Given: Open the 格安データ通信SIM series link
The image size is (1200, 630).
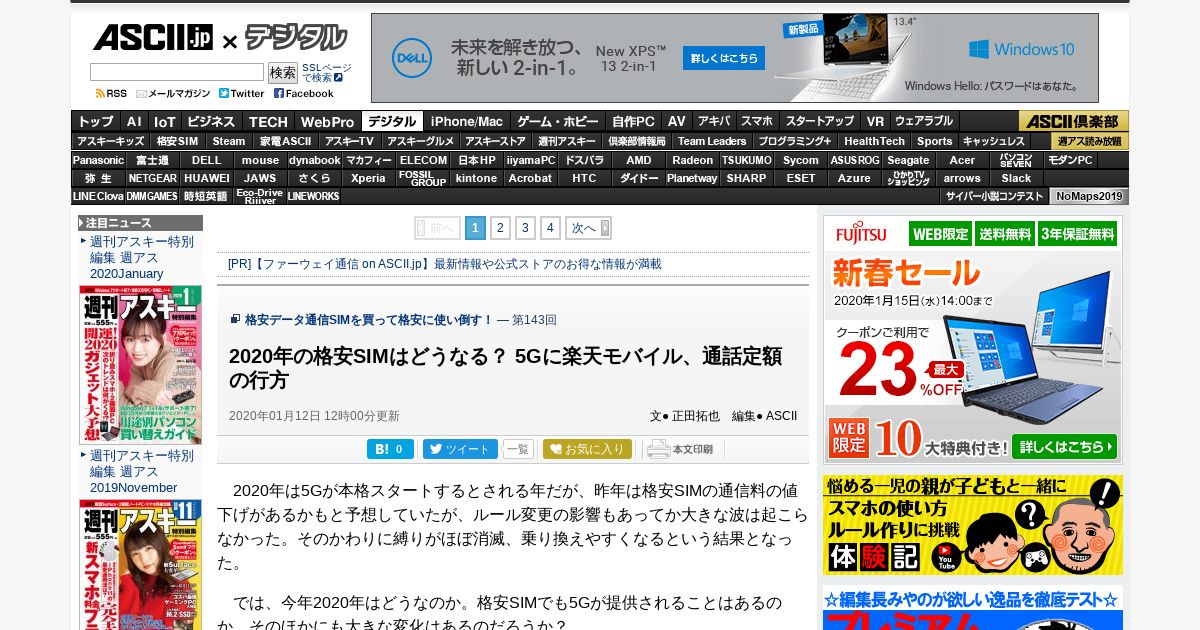Looking at the screenshot, I should [x=369, y=320].
